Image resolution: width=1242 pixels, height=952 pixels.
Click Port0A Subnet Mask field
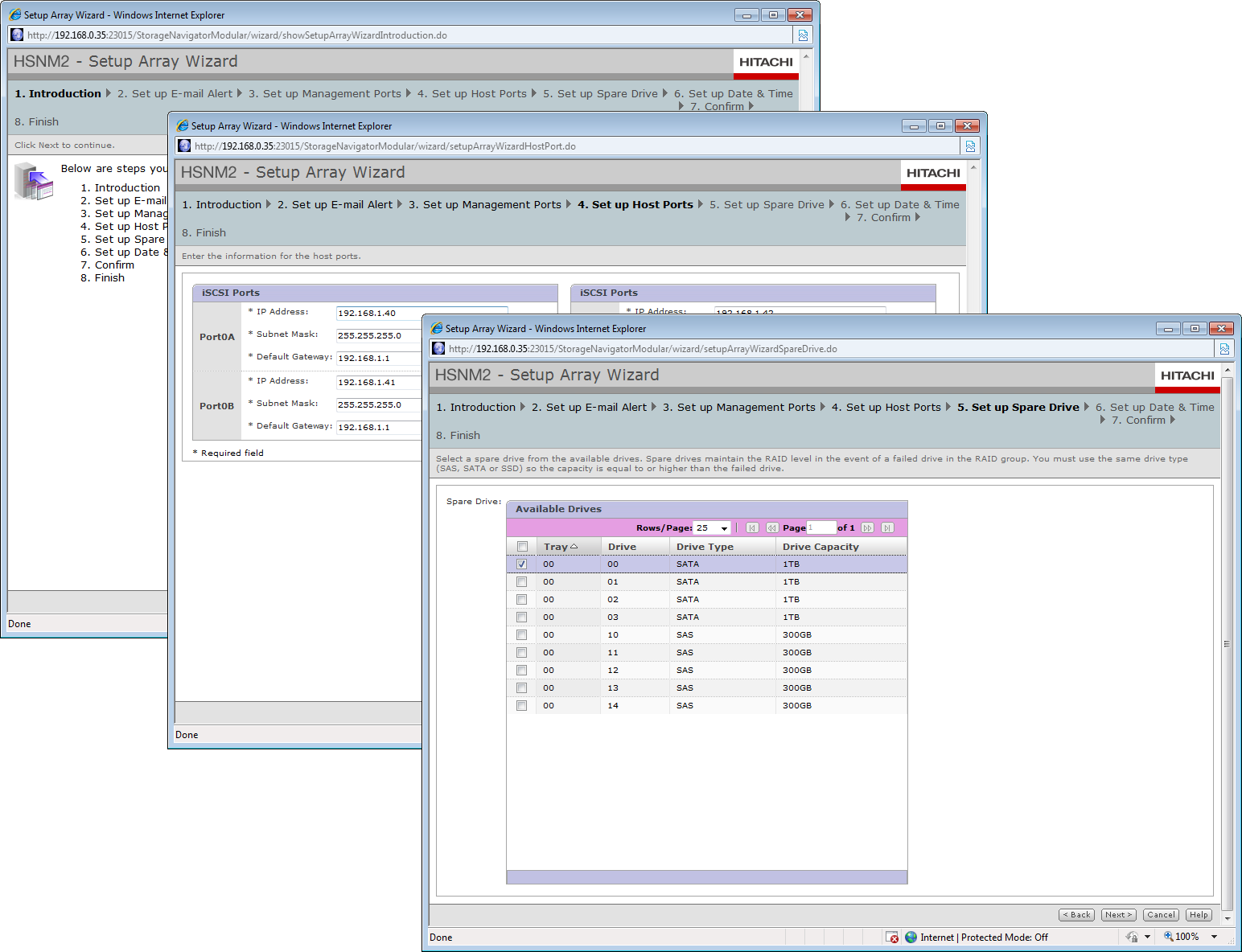(379, 335)
